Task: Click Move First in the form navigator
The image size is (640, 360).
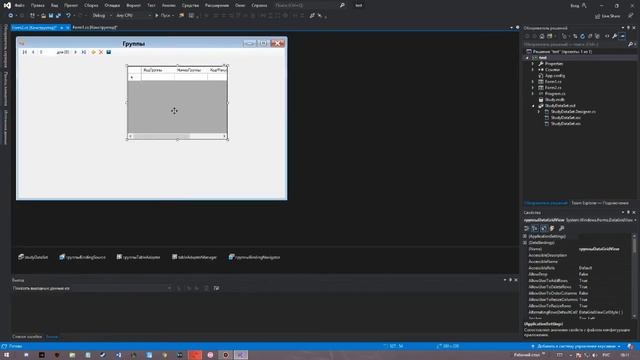Action: pos(24,52)
